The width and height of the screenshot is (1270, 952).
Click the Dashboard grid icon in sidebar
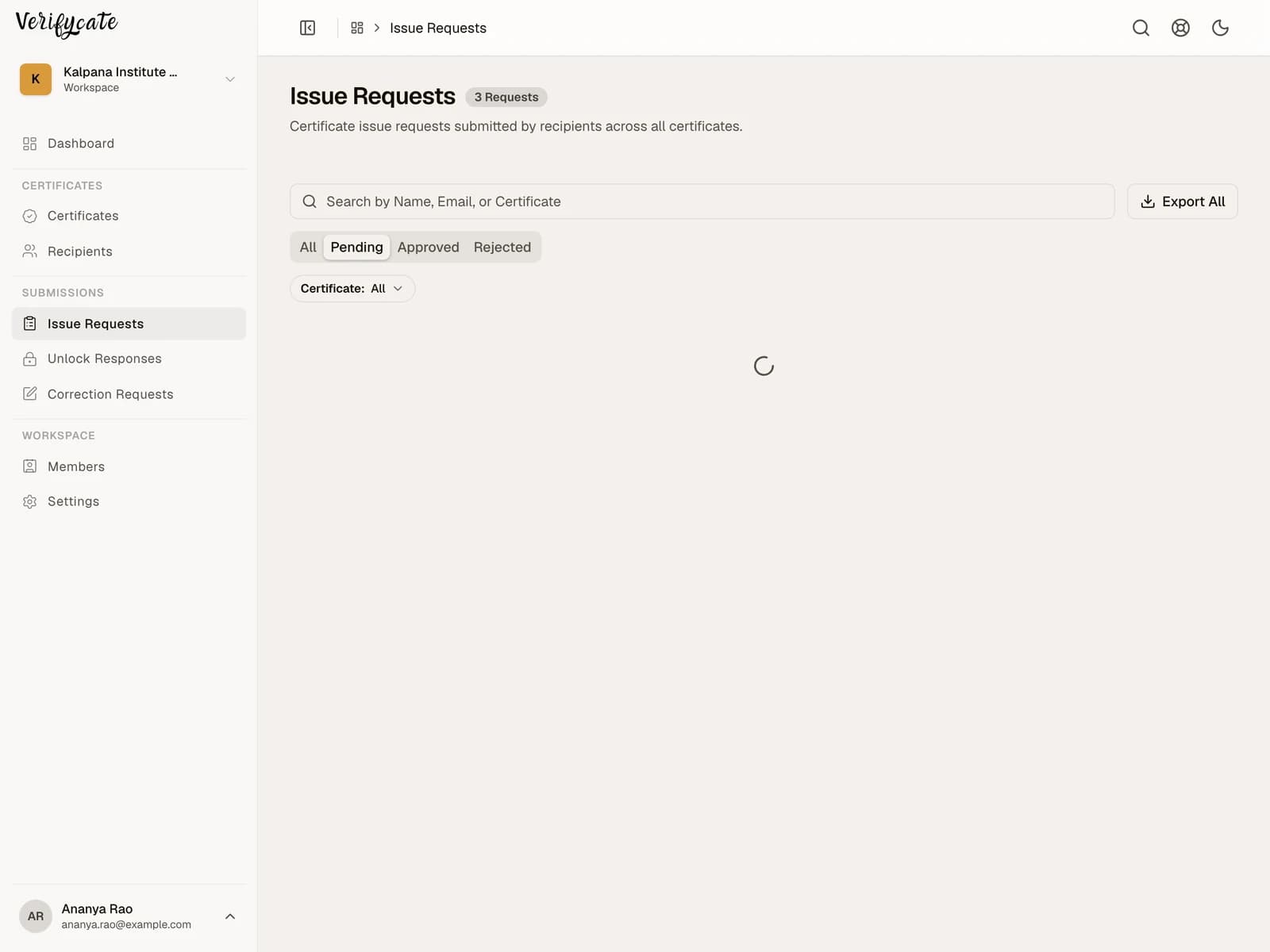click(x=30, y=144)
